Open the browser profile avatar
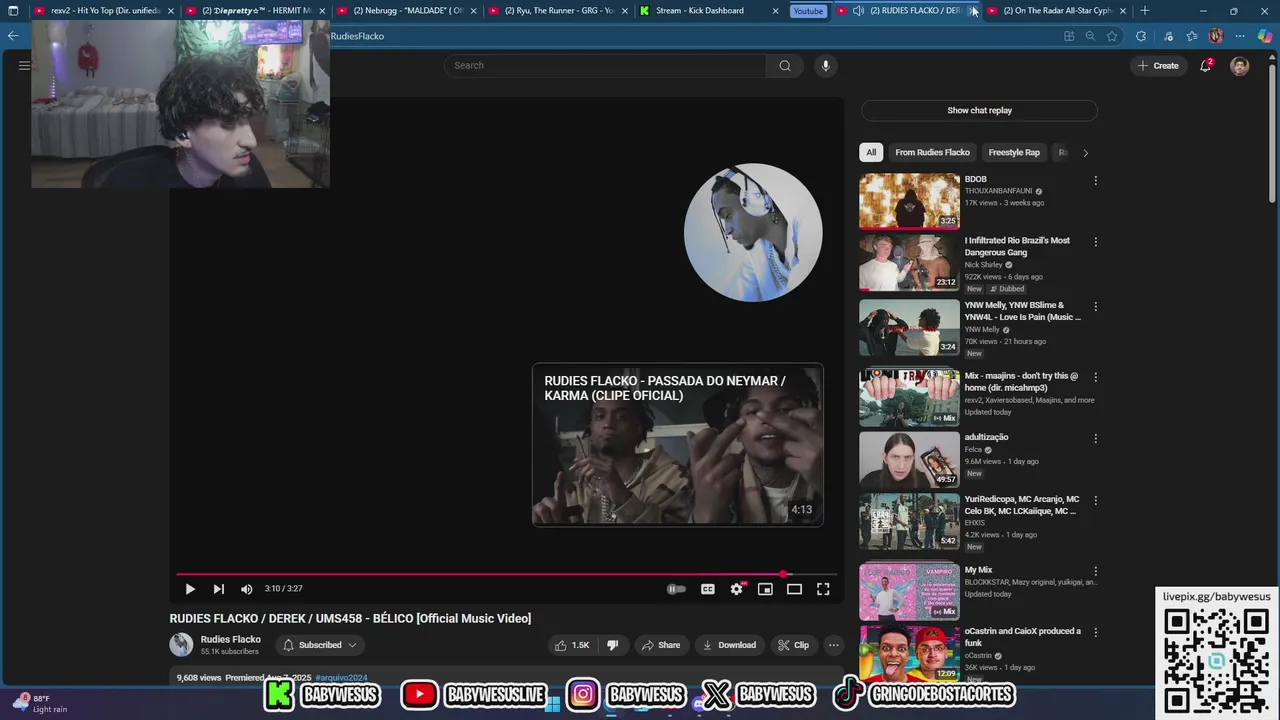 coord(1216,36)
